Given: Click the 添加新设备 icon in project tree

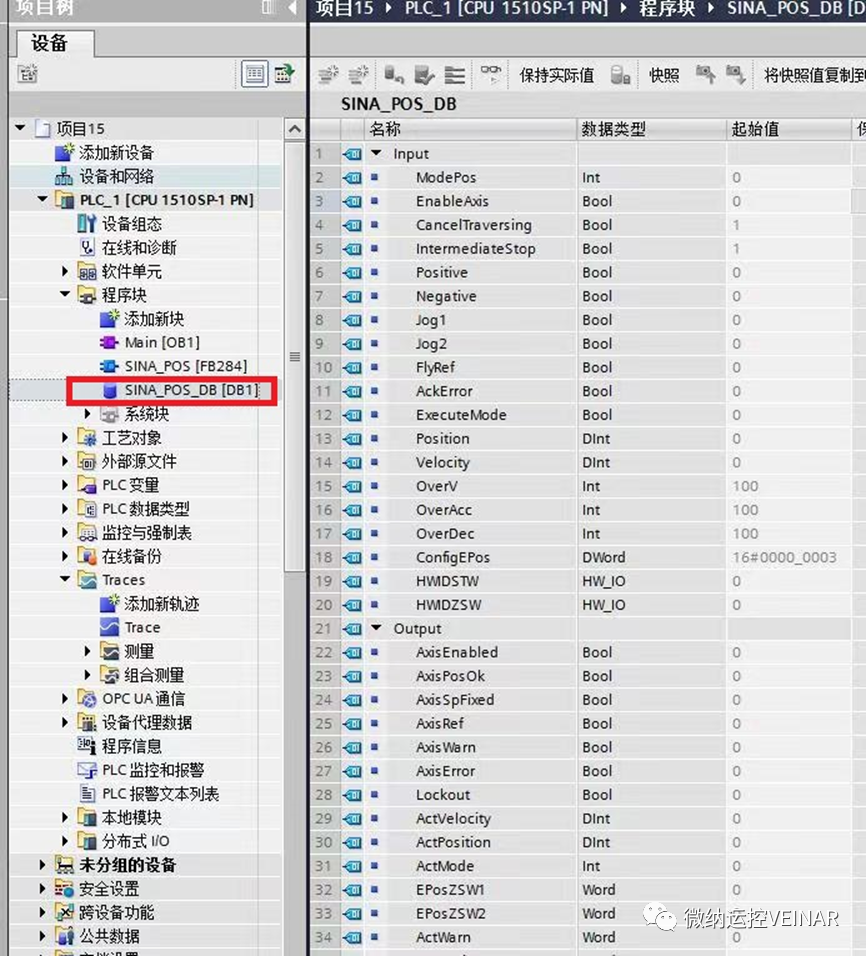Looking at the screenshot, I should click(65, 153).
